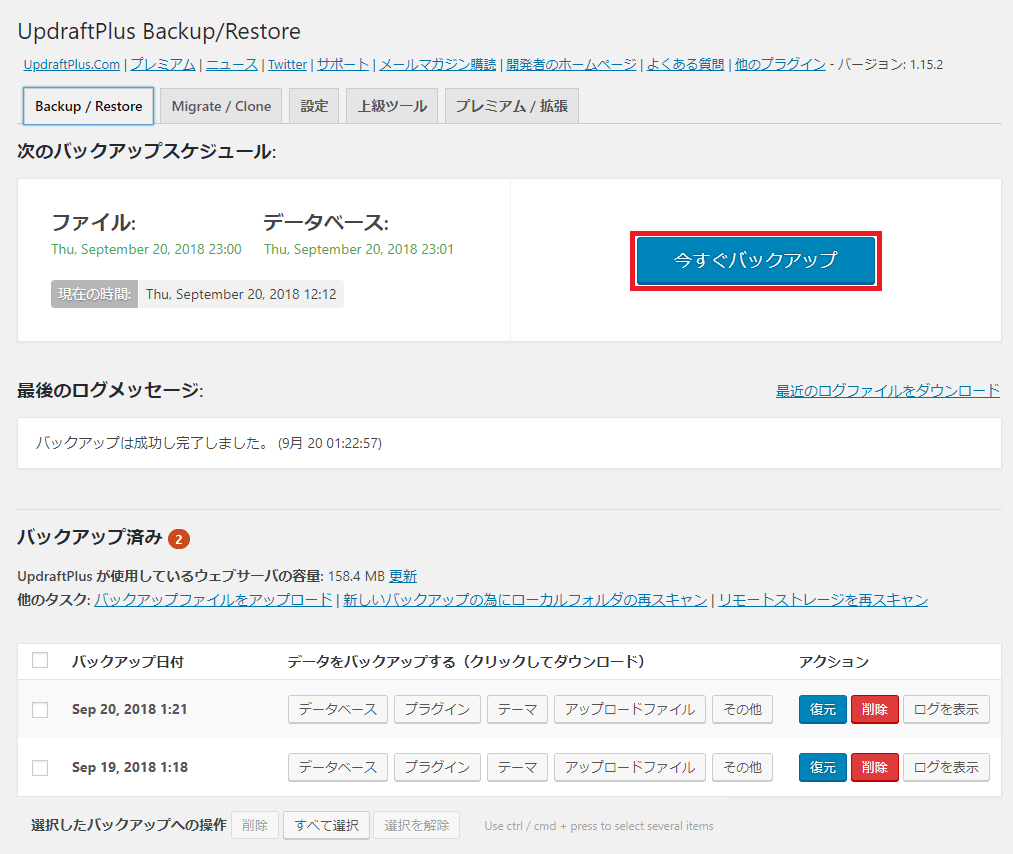This screenshot has height=854, width=1013.
Task: Download the Sep 20 database backup
Action: point(337,708)
